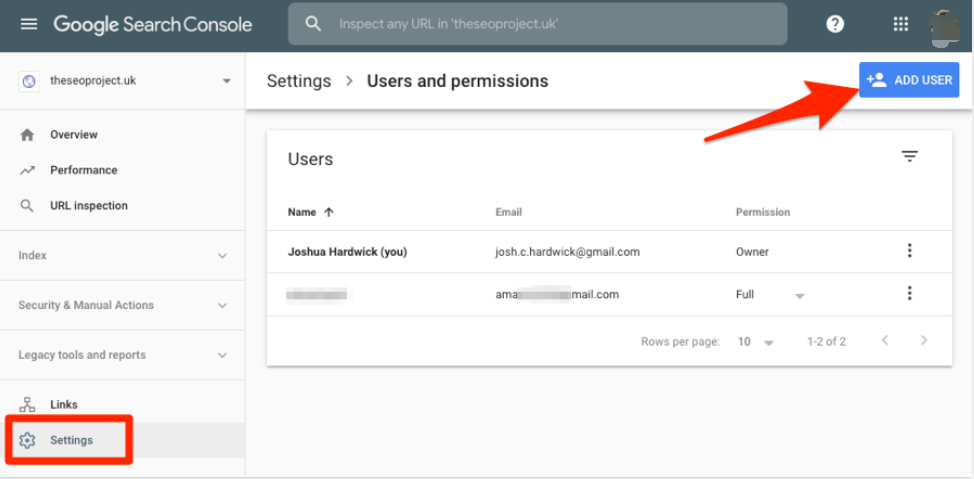This screenshot has height=479, width=974.
Task: Open the Google apps grid
Action: point(900,24)
